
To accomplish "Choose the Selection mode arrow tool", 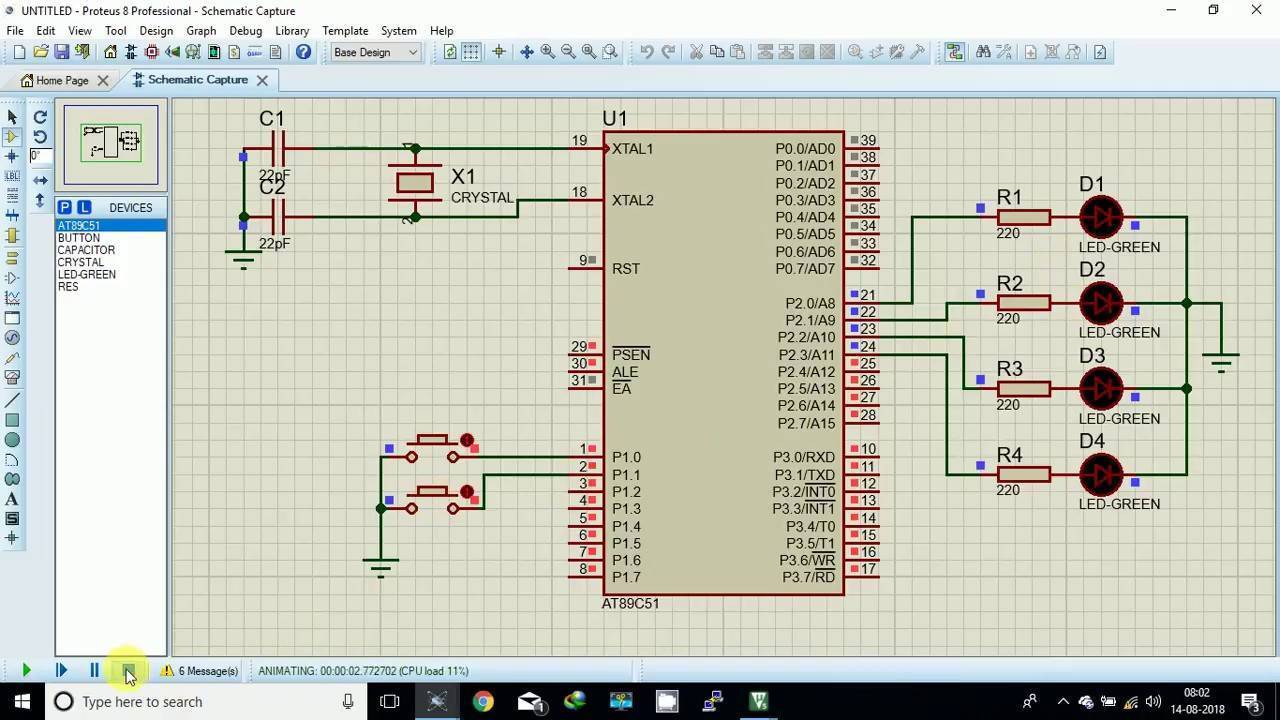I will click(12, 117).
